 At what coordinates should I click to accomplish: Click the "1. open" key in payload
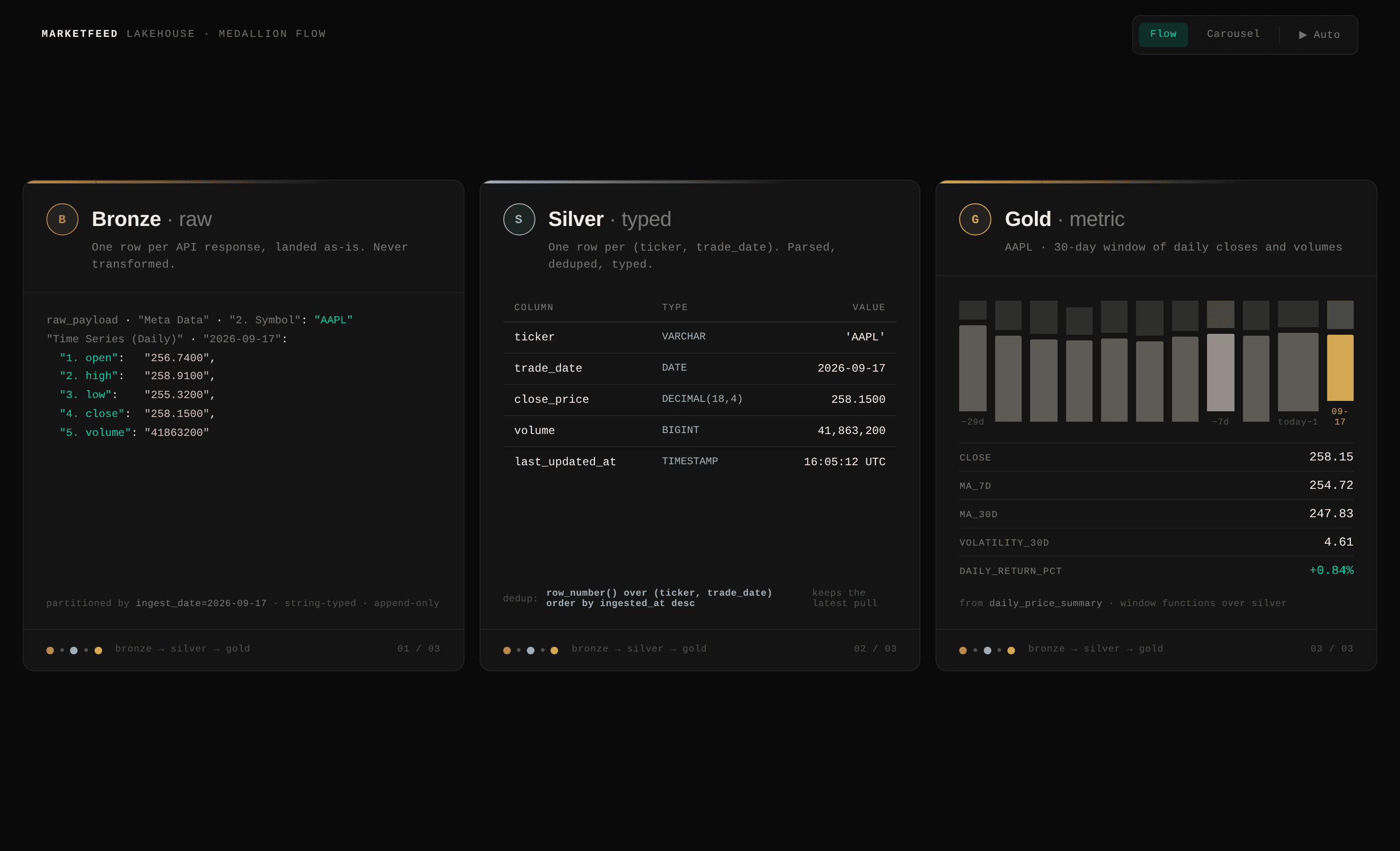click(88, 358)
